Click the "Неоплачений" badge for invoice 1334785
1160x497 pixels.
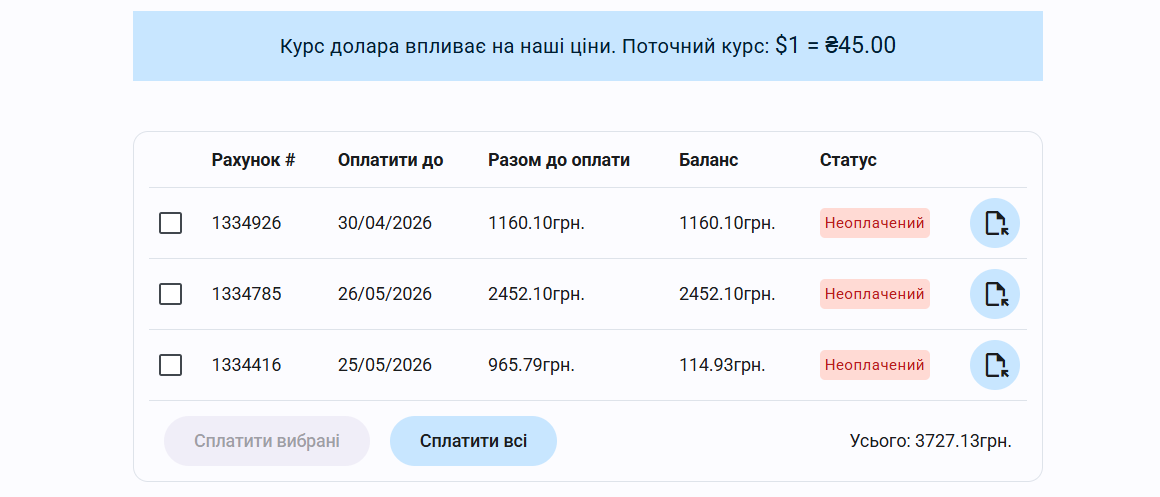click(874, 294)
